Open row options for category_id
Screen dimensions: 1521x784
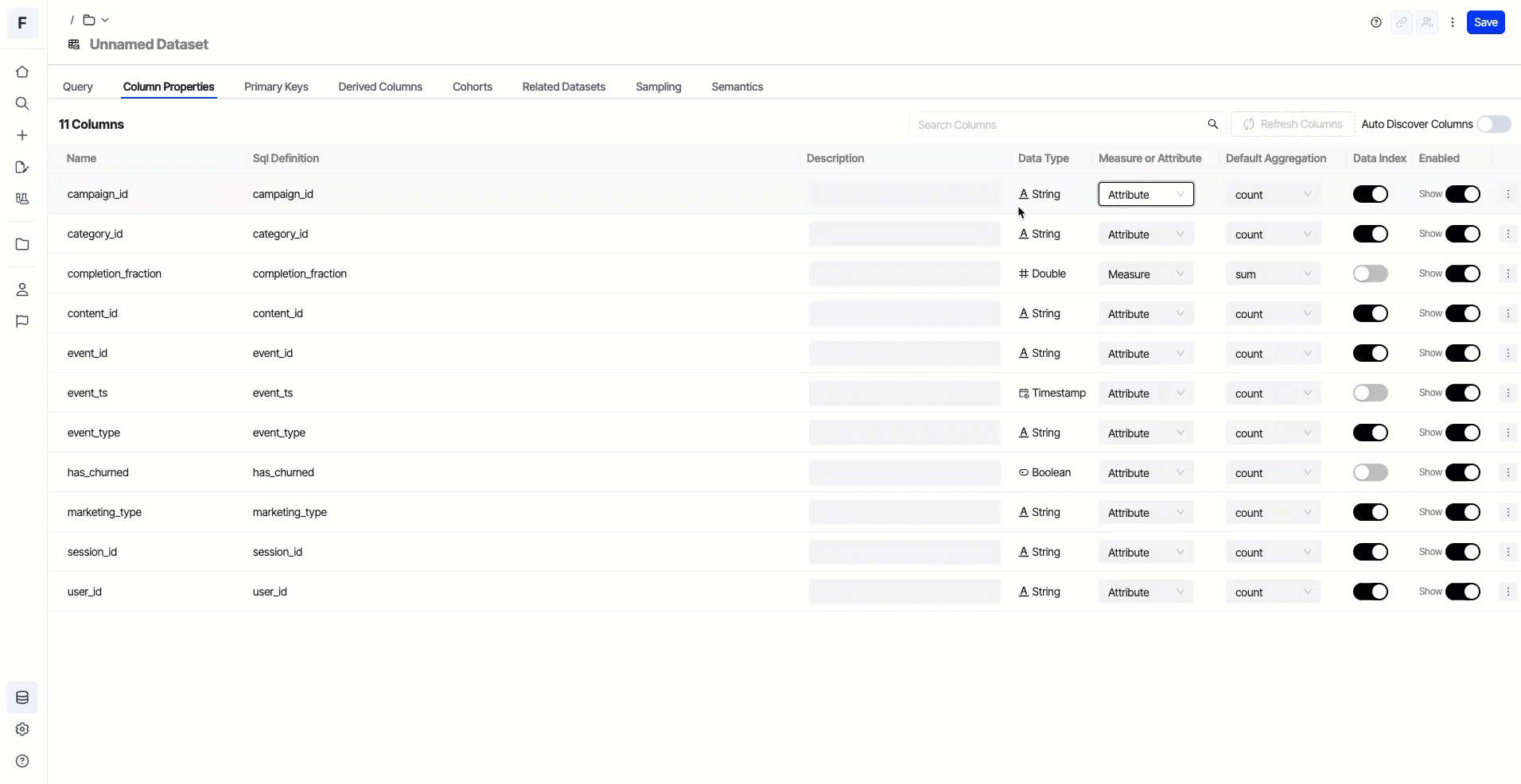[x=1508, y=234]
